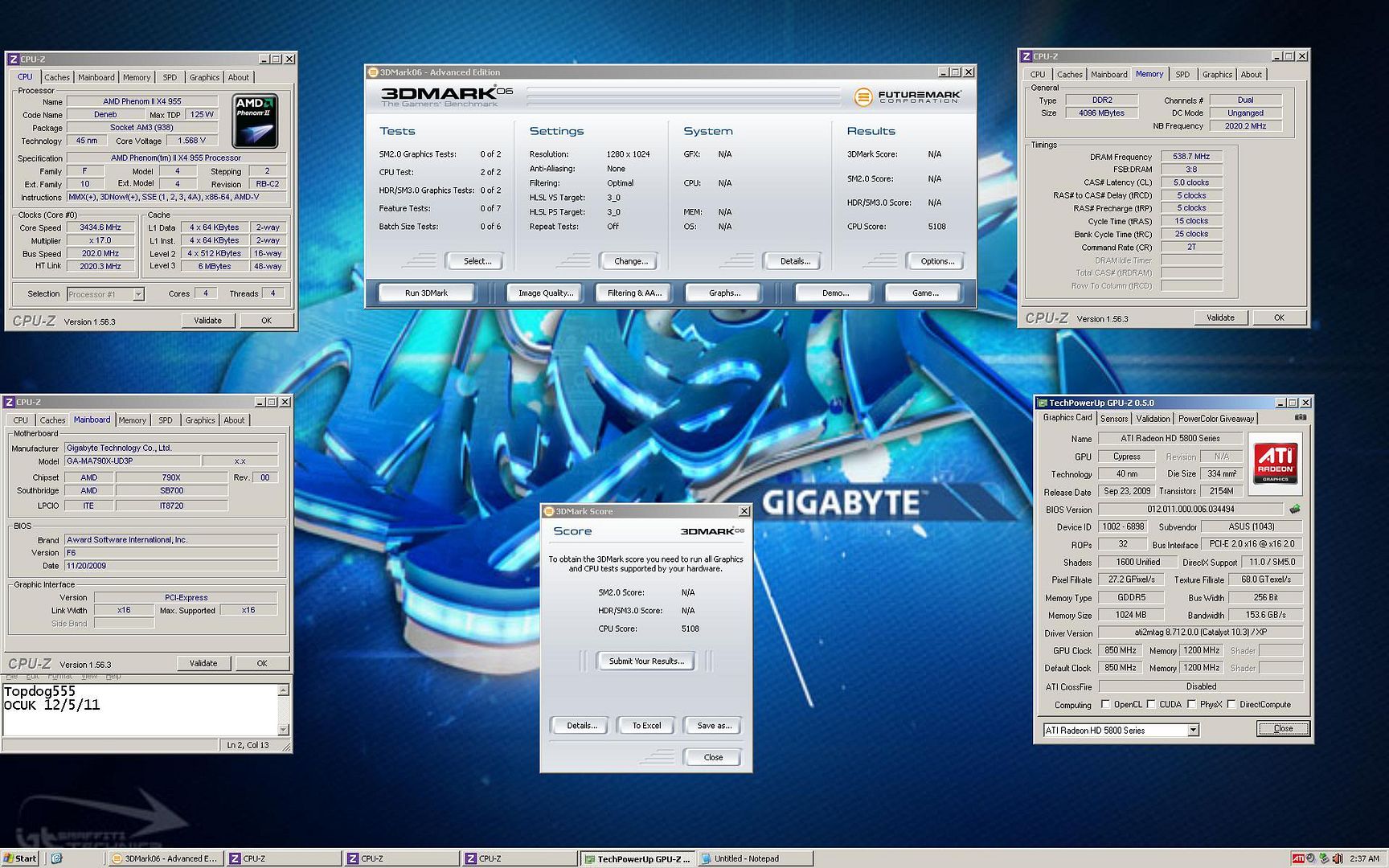1389x868 pixels.
Task: Open the PowerColor Giveaway tab
Action: tap(1215, 419)
